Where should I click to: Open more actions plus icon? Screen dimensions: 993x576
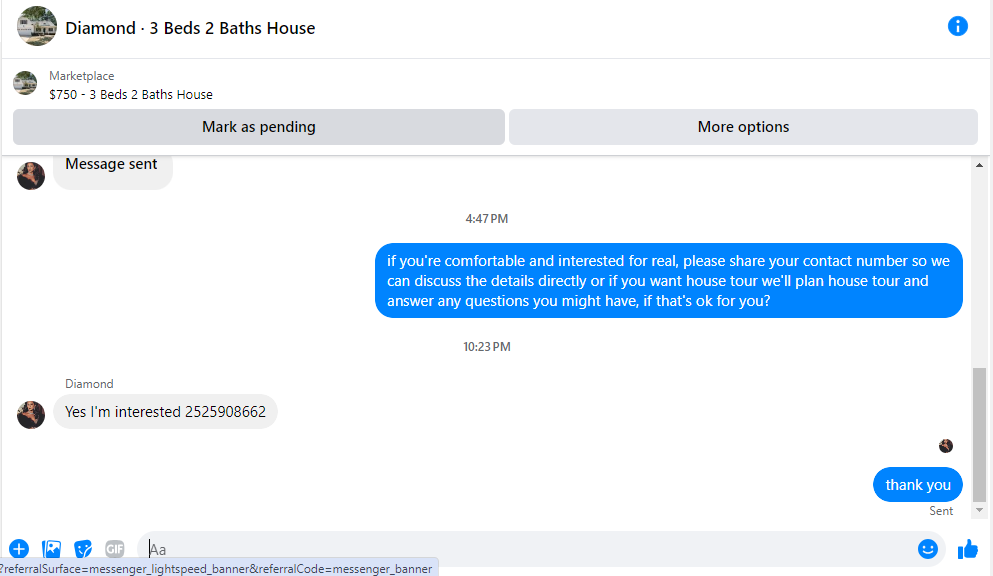[19, 549]
